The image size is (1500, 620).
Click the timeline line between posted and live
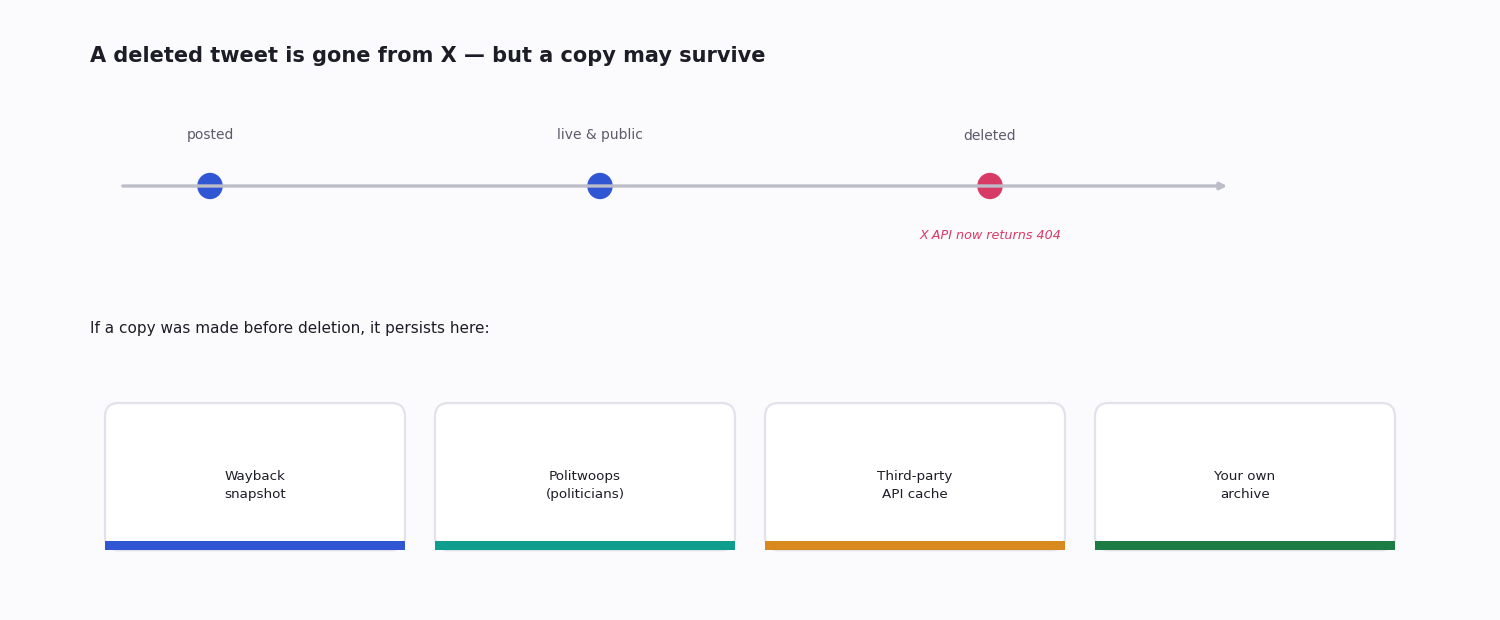pyautogui.click(x=405, y=186)
